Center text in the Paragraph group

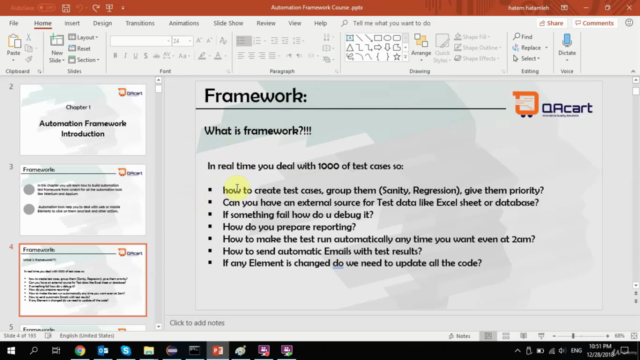pos(251,56)
